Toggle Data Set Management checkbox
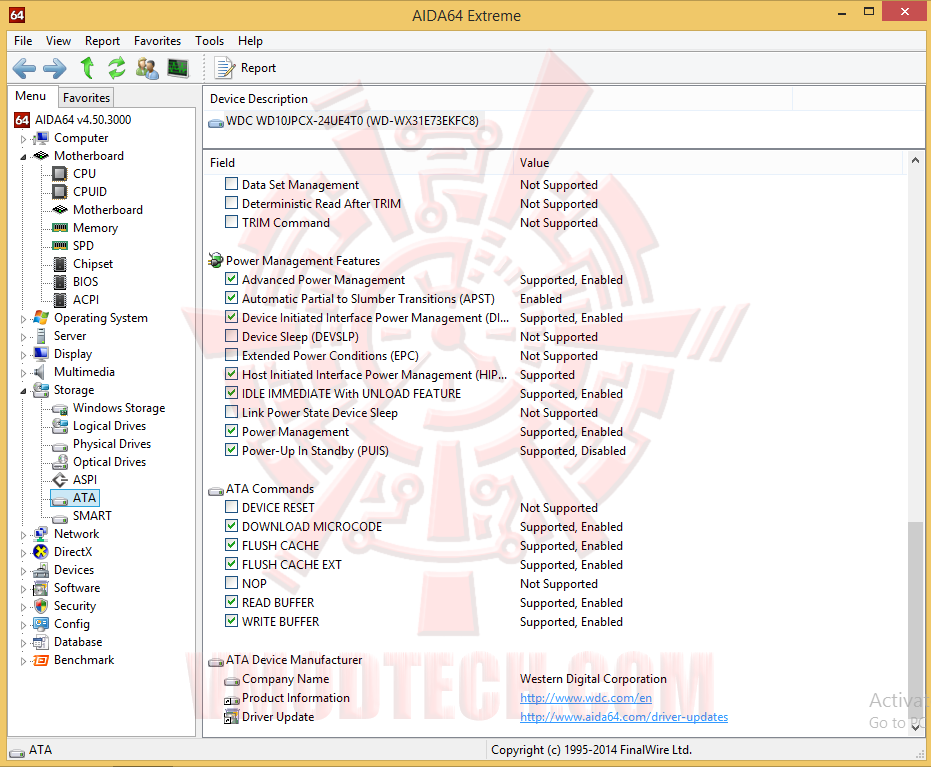 click(232, 184)
